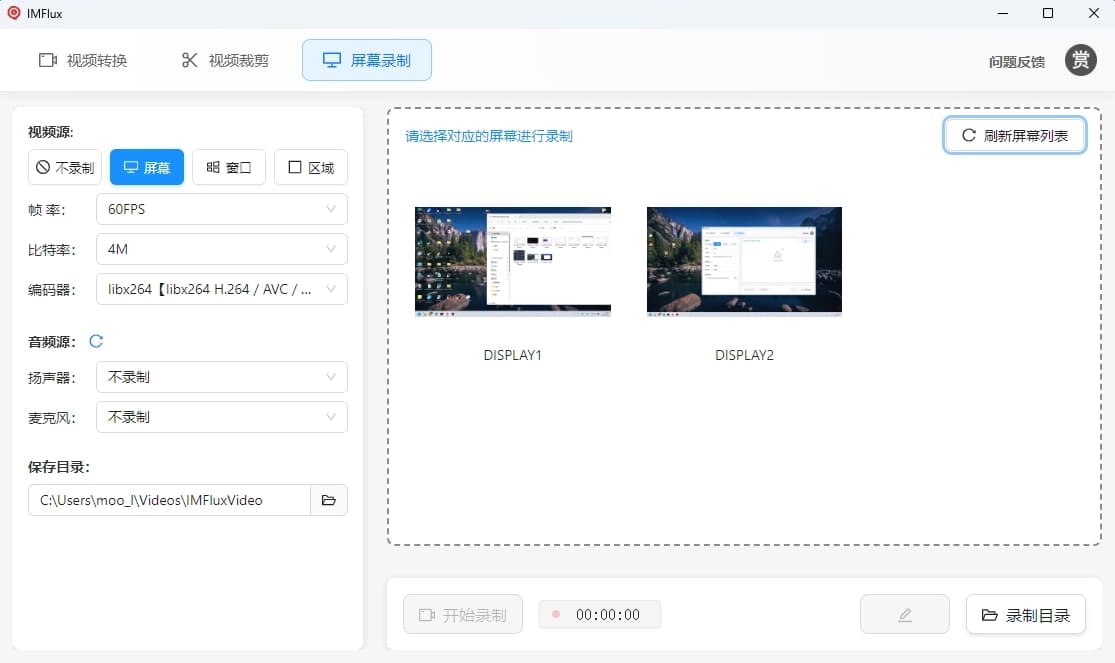
Task: Open the 帧率 60FPS dropdown
Action: pos(221,209)
